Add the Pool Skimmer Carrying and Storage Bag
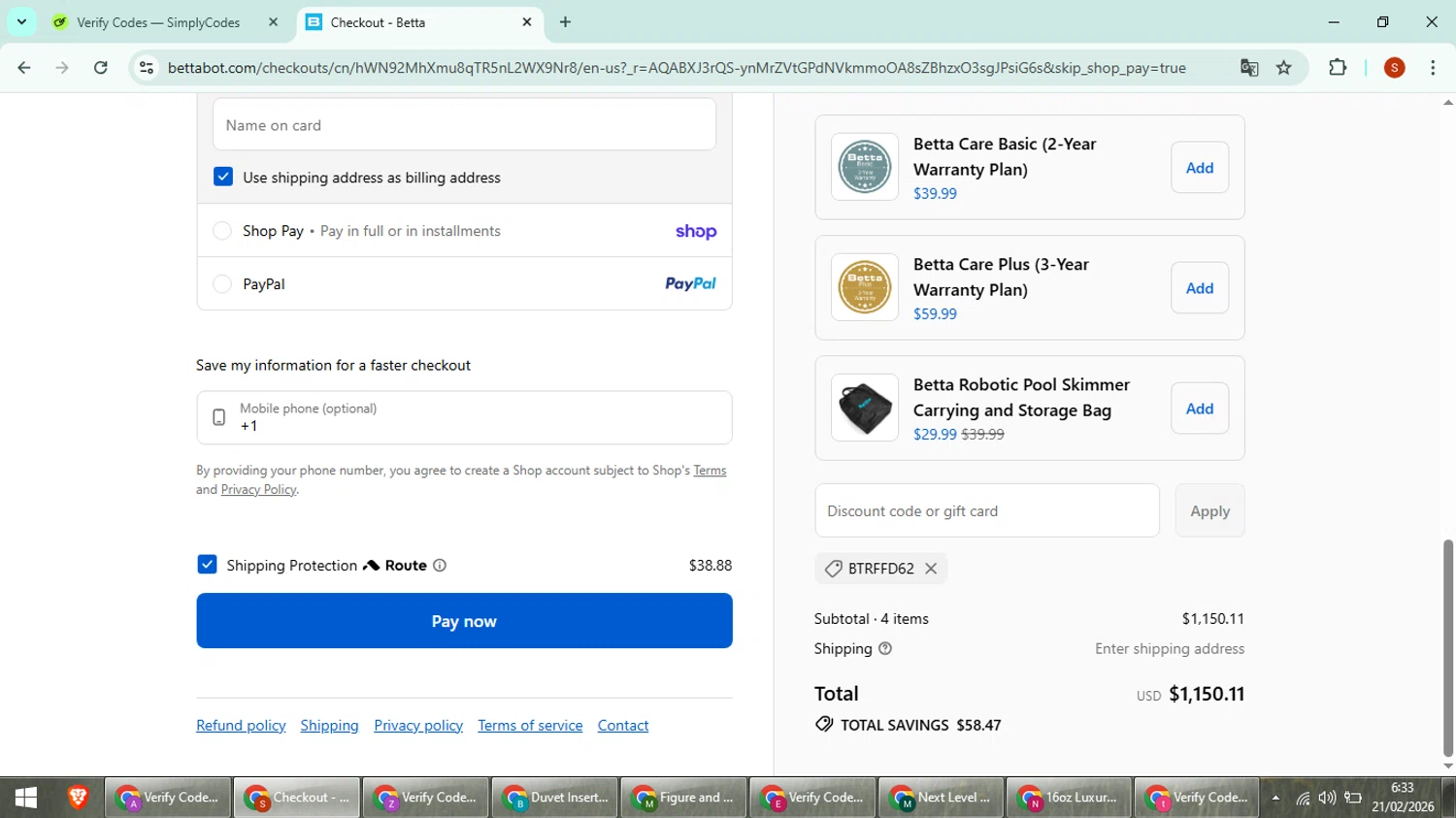Viewport: 1456px width, 818px height. pyautogui.click(x=1200, y=409)
